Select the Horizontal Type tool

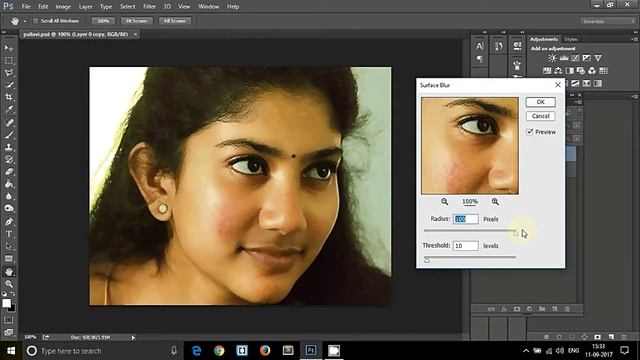pos(9,234)
